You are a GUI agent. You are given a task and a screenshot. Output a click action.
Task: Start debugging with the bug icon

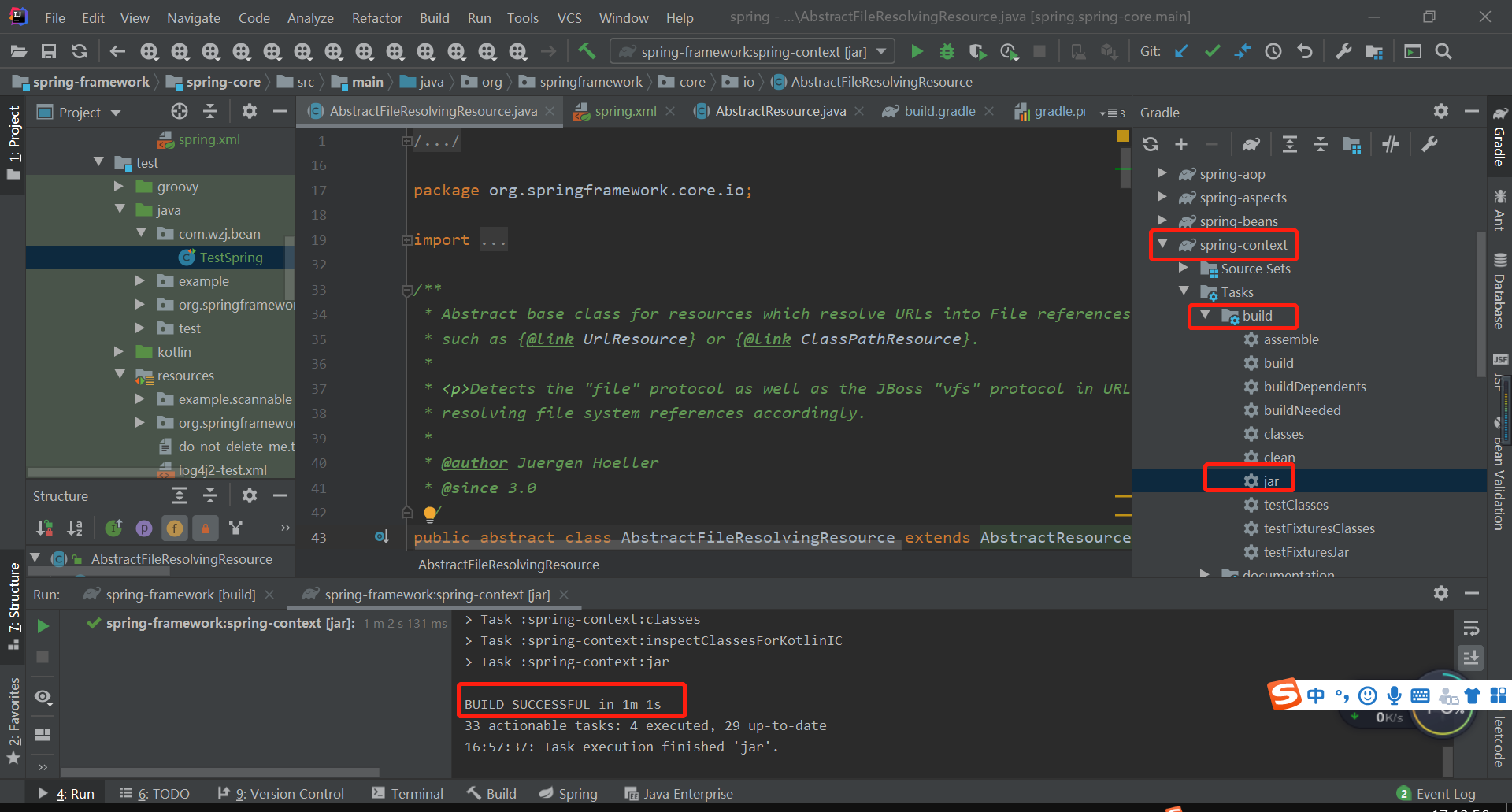click(947, 51)
